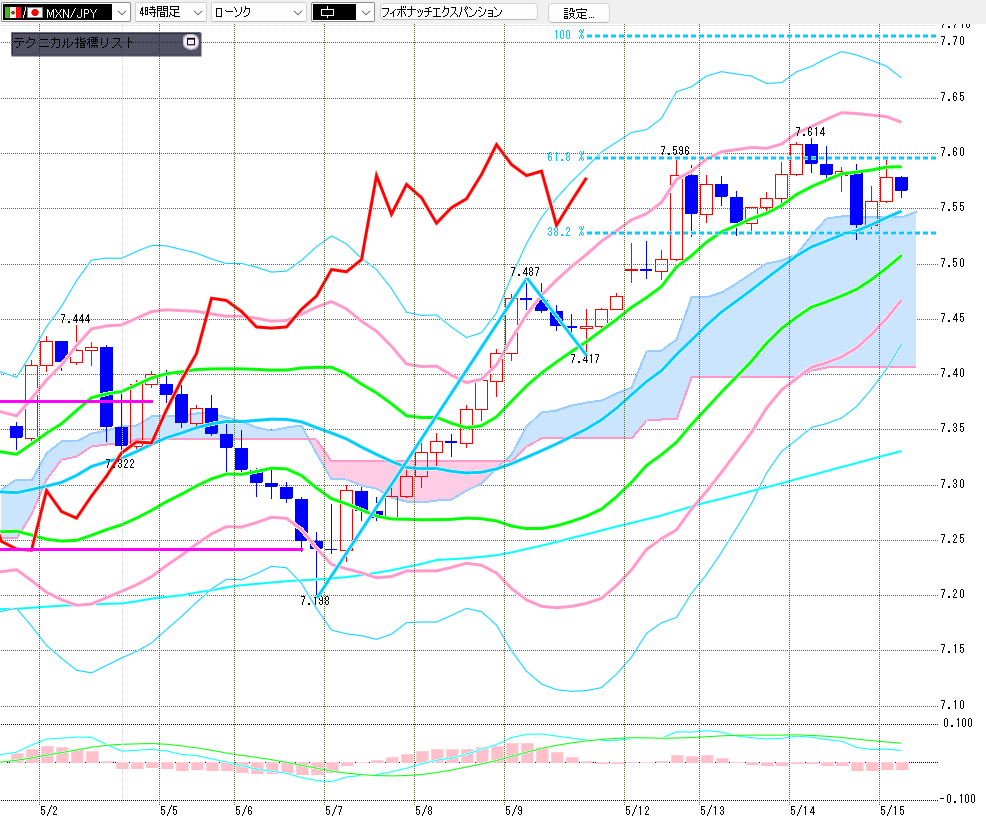986x820 pixels.
Task: Click the 設定... button
Action: tap(579, 13)
